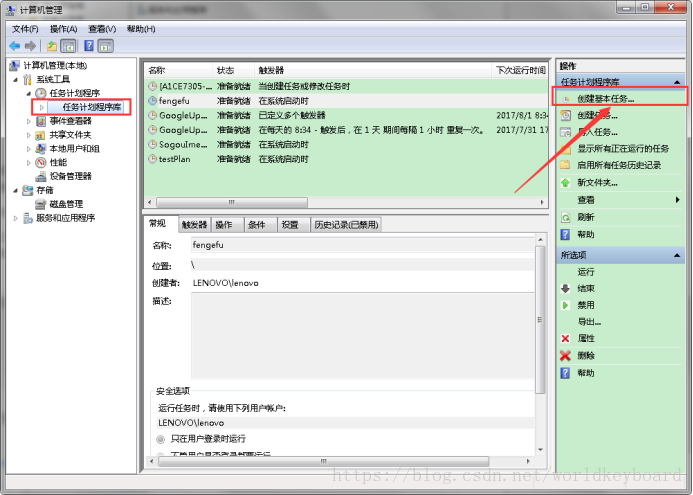Click 刷新 refresh action
The image size is (693, 495).
coord(586,217)
